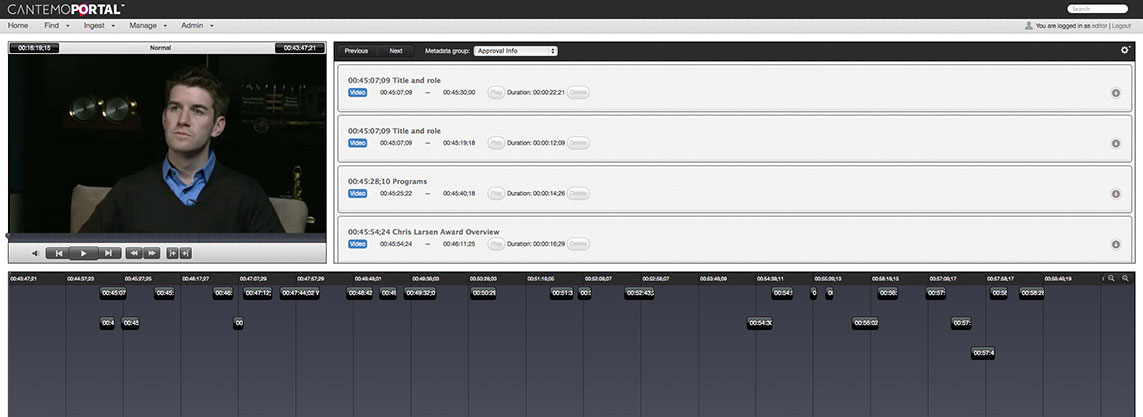The image size is (1143, 417).
Task: Open the gear settings menu in metadata panel
Action: pos(1125,50)
